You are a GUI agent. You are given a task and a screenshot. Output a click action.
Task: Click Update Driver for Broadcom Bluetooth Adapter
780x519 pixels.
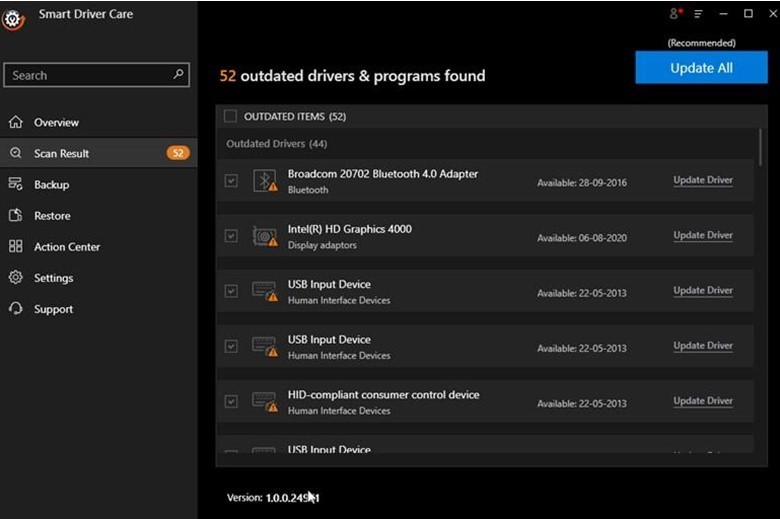coord(702,181)
